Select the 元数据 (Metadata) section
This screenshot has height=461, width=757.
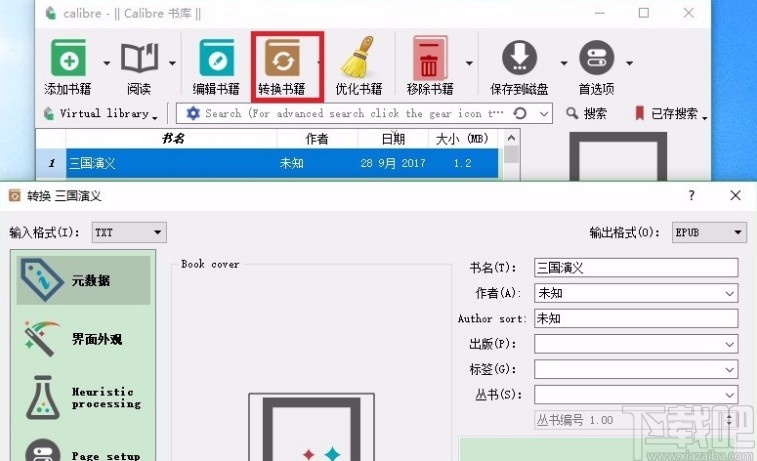click(x=84, y=280)
